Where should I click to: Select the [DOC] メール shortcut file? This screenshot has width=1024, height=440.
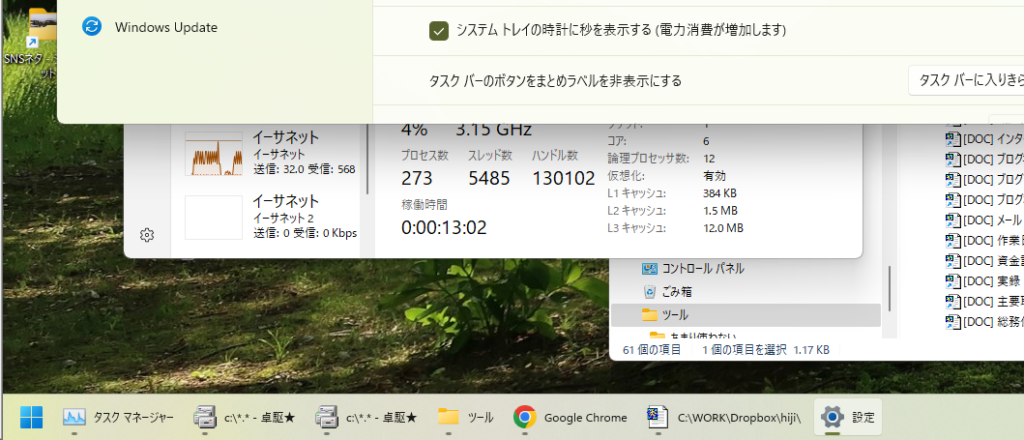coord(985,220)
